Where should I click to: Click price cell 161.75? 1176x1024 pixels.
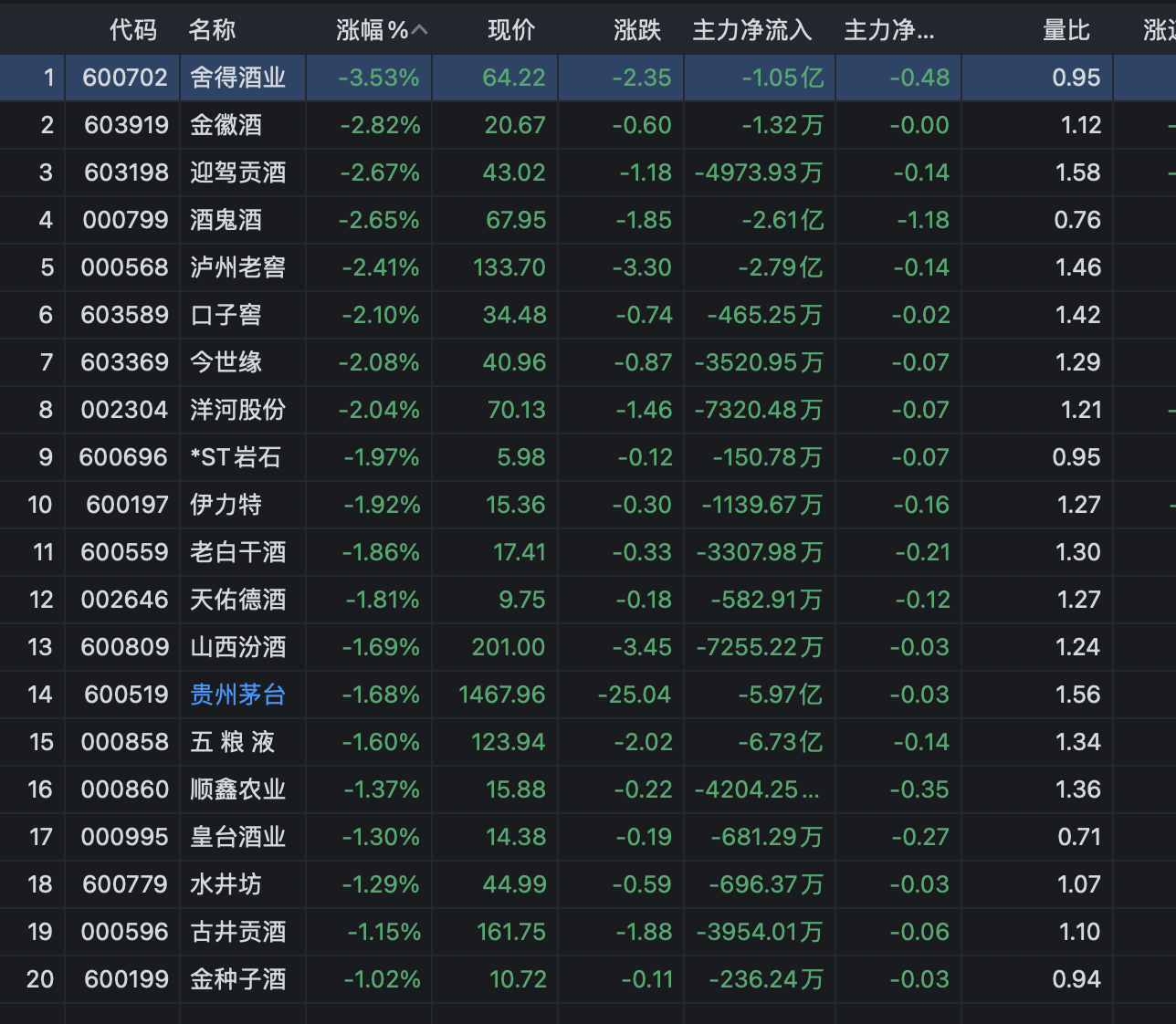click(x=511, y=932)
